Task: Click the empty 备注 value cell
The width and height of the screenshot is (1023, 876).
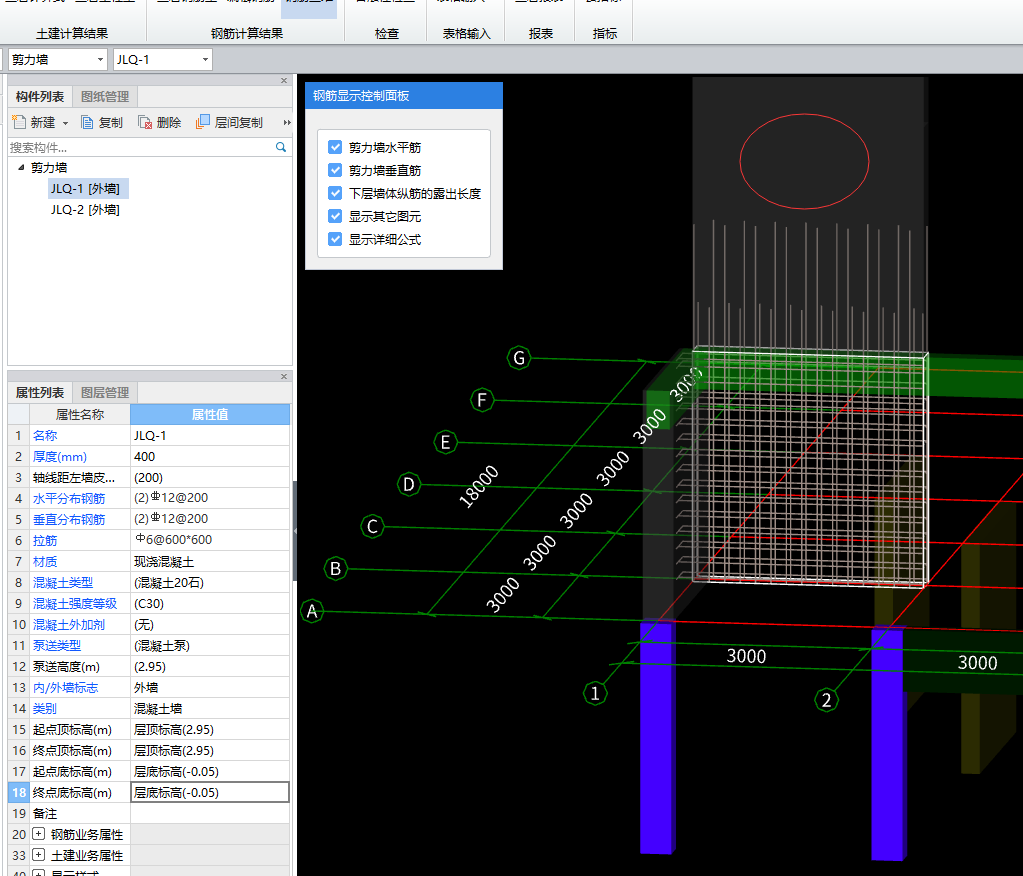Action: 210,813
